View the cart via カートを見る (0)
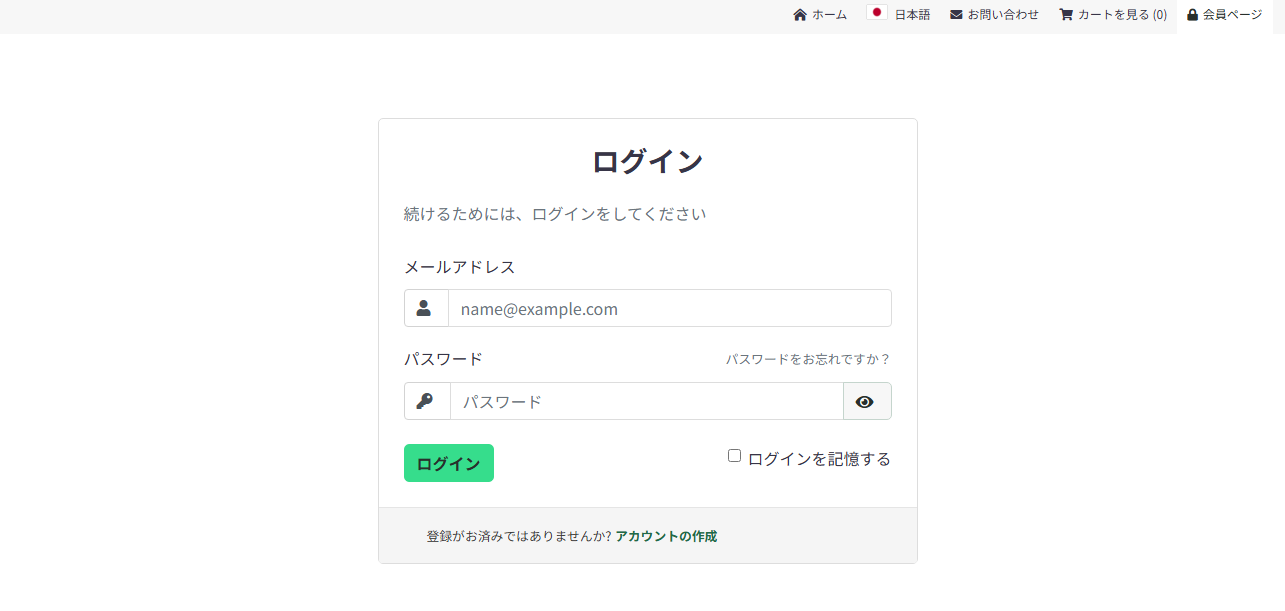Image resolution: width=1285 pixels, height=611 pixels. tap(1122, 15)
